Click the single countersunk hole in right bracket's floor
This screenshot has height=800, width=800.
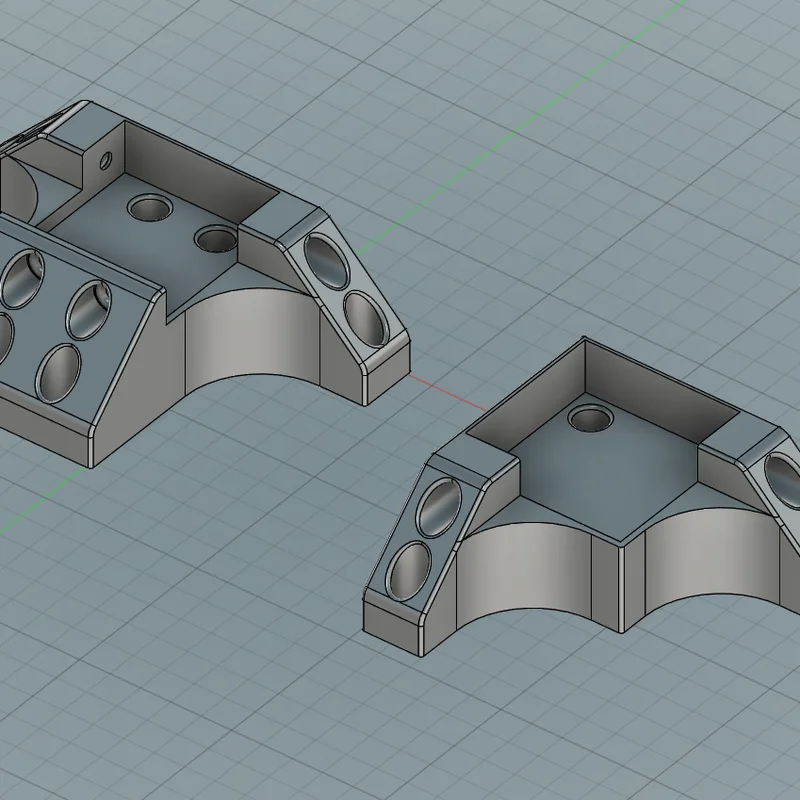[x=590, y=418]
